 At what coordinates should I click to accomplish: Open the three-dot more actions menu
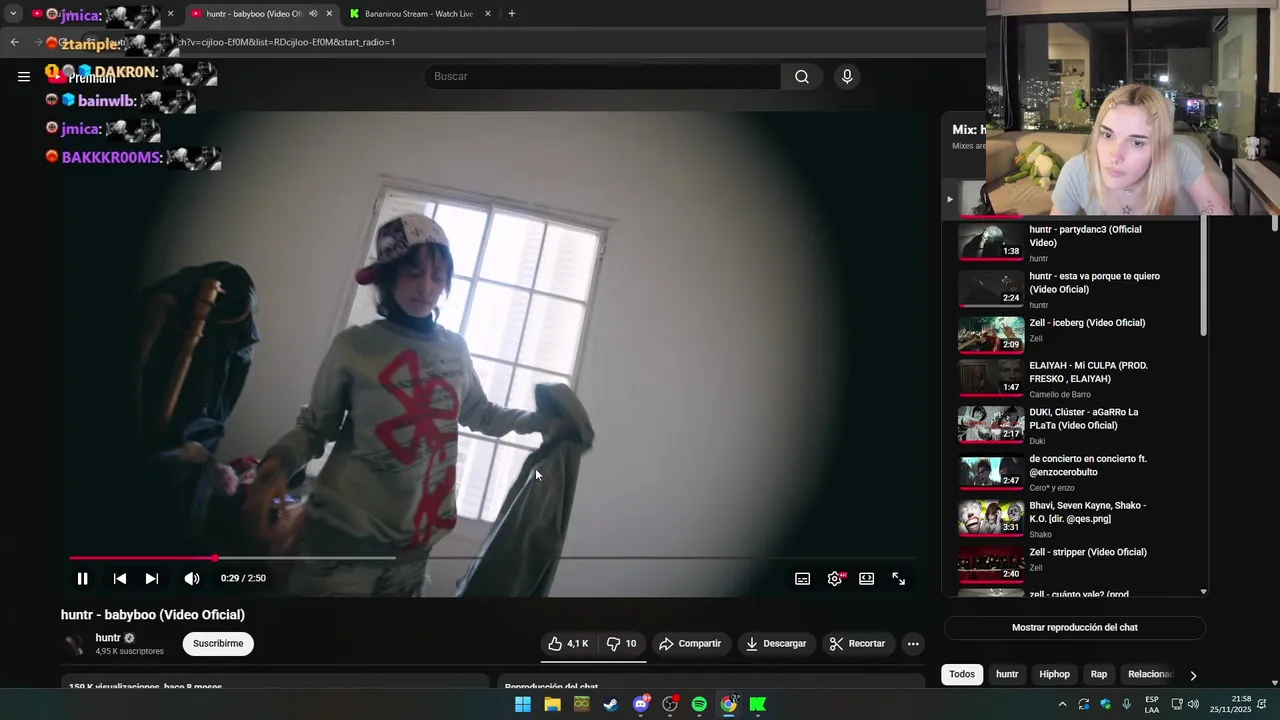click(913, 644)
